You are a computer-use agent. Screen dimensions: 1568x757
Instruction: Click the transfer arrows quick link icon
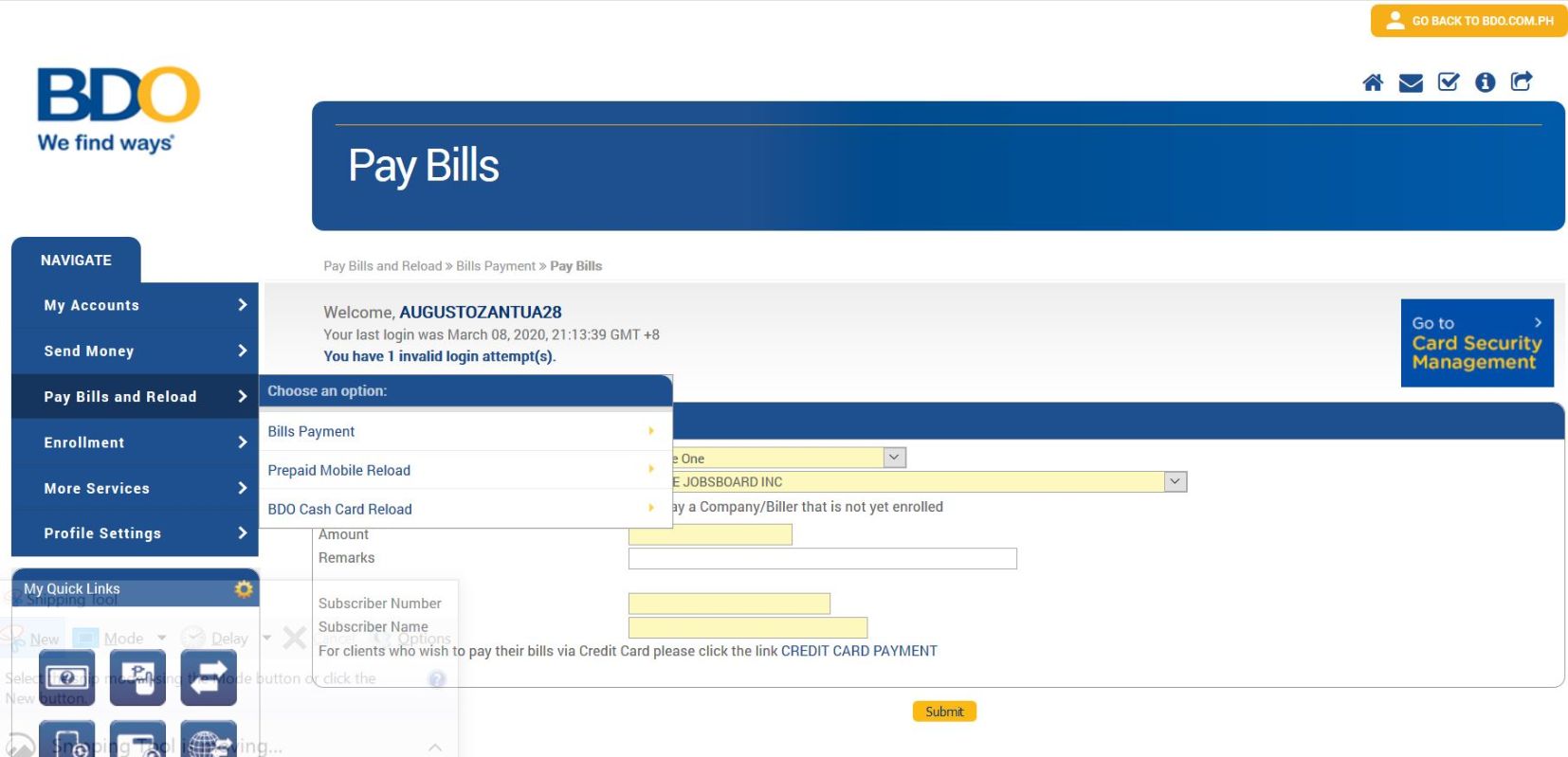(x=209, y=677)
